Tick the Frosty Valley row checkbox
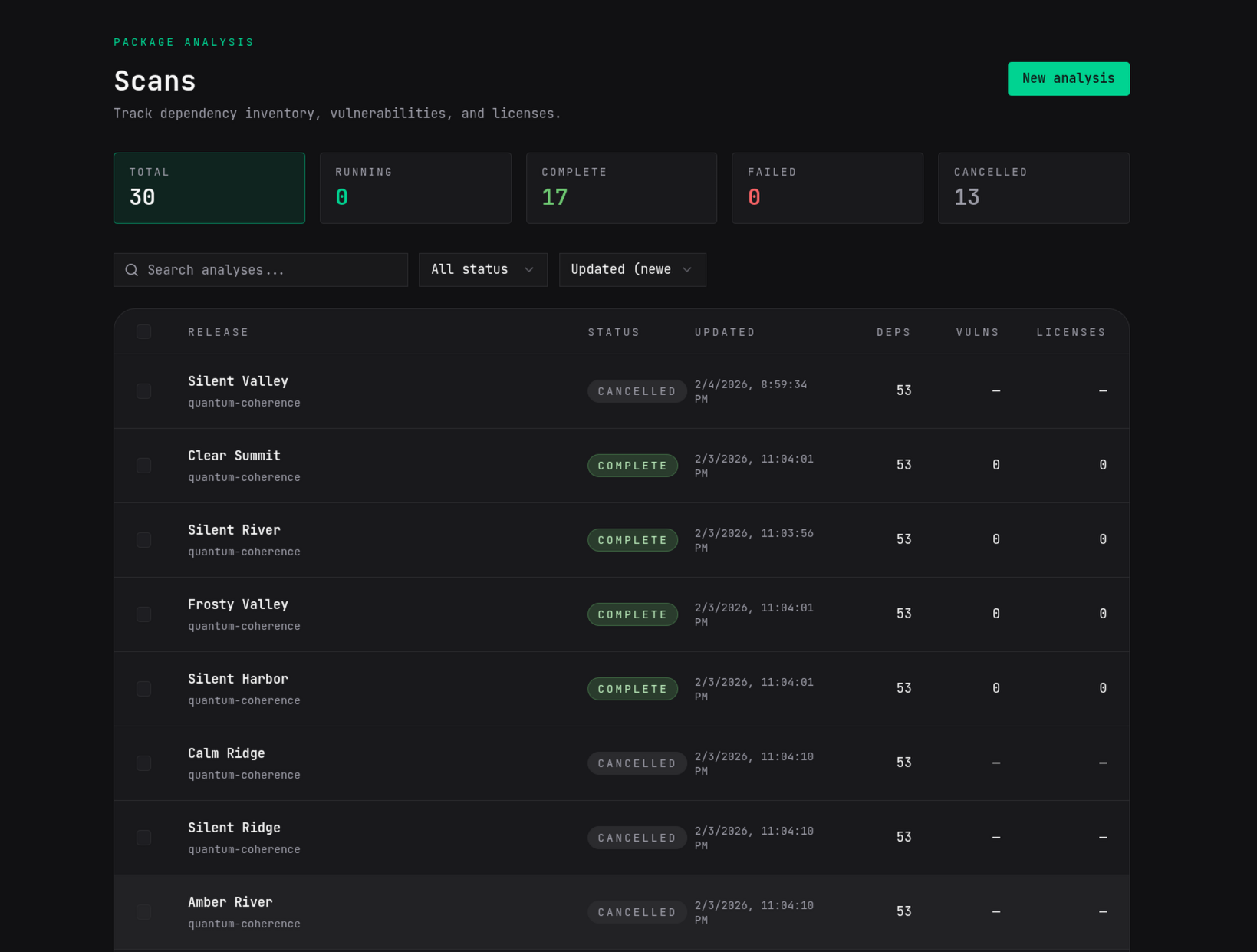This screenshot has width=1257, height=952. [x=144, y=614]
